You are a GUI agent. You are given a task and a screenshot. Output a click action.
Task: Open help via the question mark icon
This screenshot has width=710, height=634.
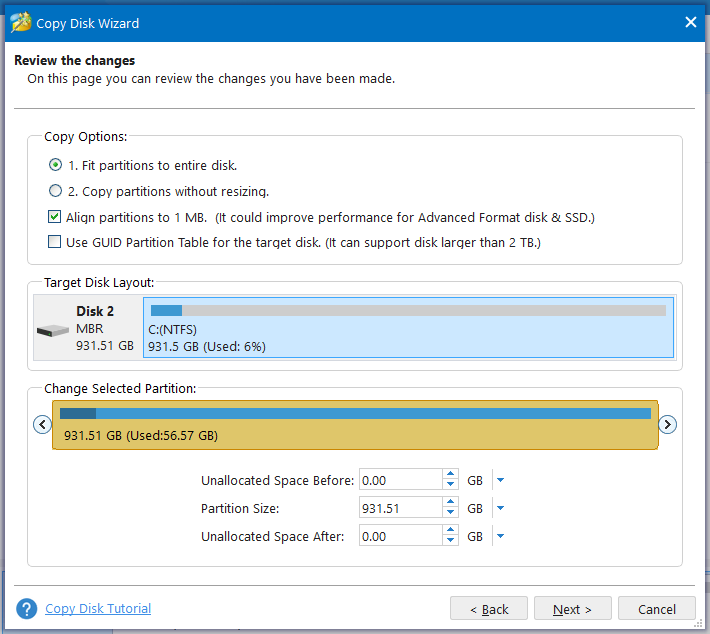coord(27,609)
